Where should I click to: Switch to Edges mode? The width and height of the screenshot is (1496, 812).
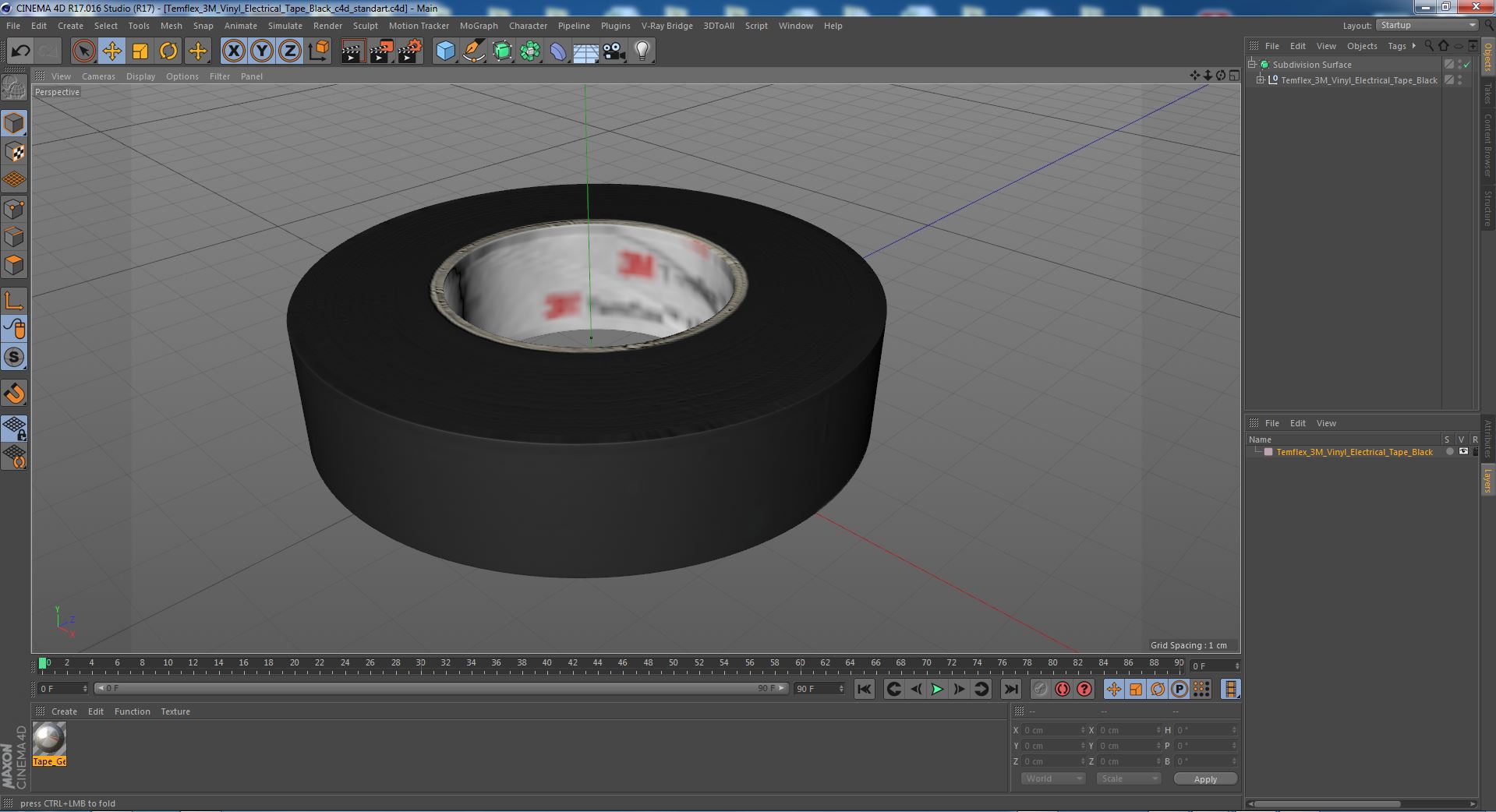pos(14,236)
